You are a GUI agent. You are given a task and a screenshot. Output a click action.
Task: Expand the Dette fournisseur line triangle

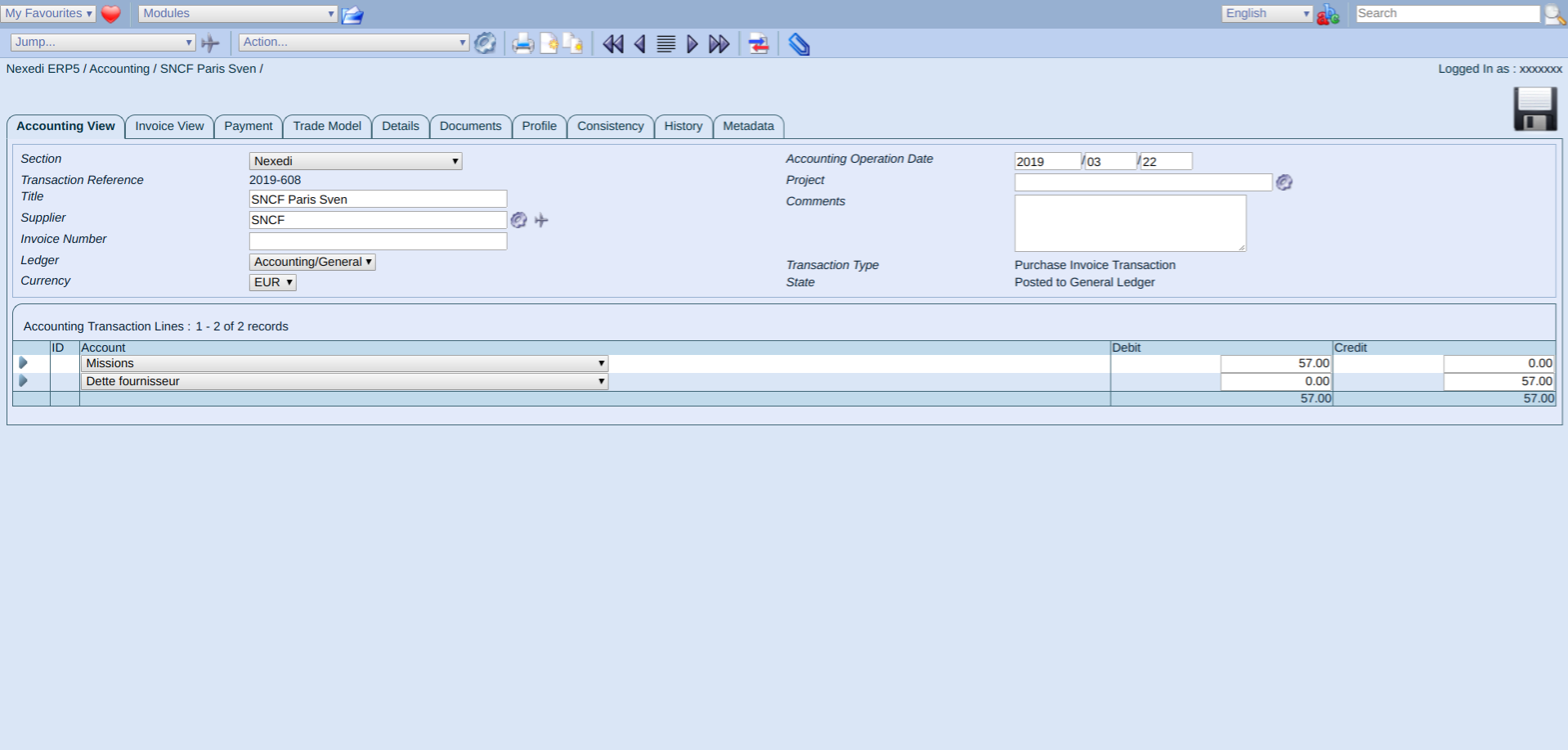[23, 381]
